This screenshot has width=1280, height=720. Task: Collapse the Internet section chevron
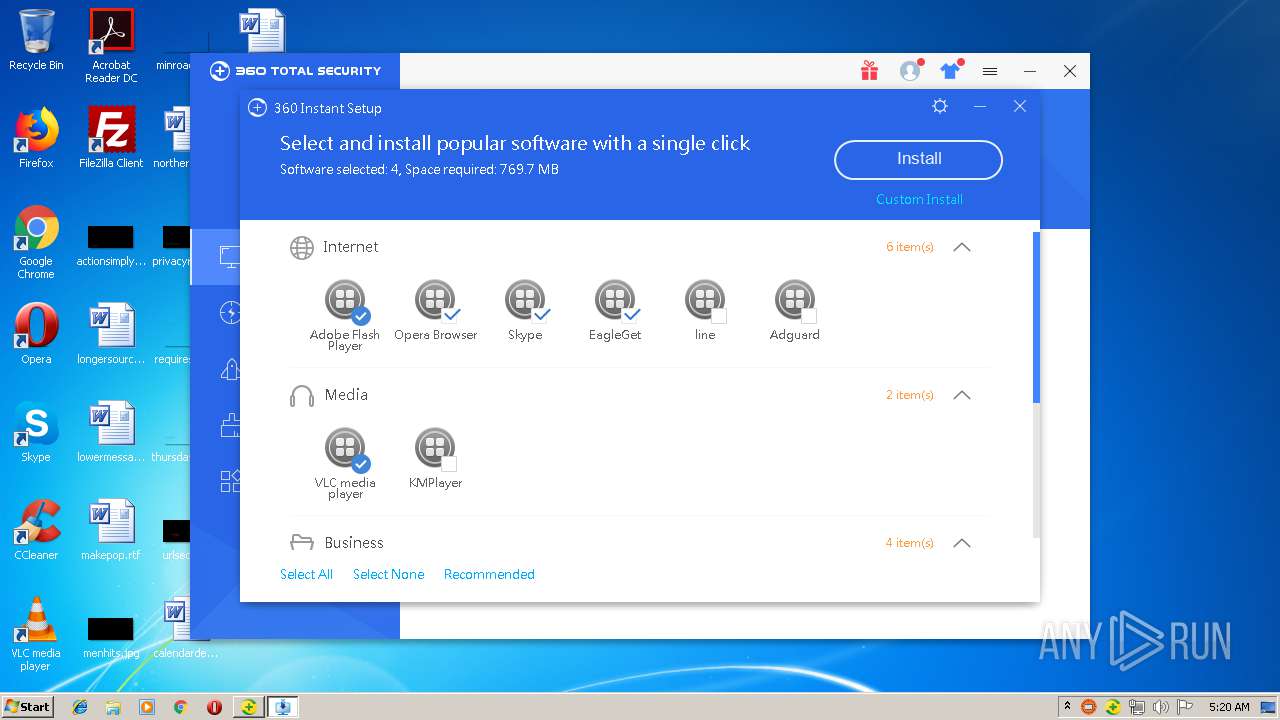pyautogui.click(x=962, y=247)
